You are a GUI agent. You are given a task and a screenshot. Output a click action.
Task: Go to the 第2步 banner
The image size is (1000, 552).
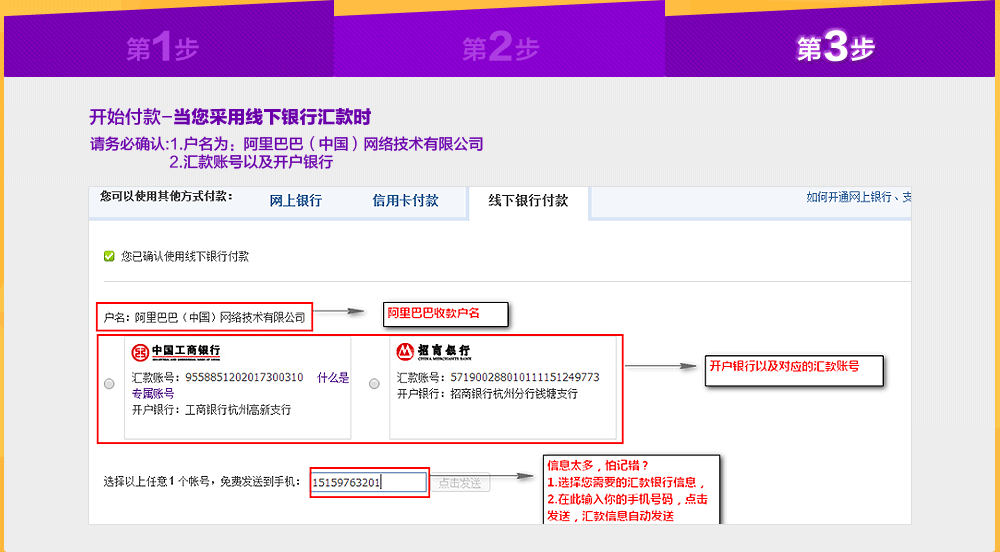click(x=500, y=49)
